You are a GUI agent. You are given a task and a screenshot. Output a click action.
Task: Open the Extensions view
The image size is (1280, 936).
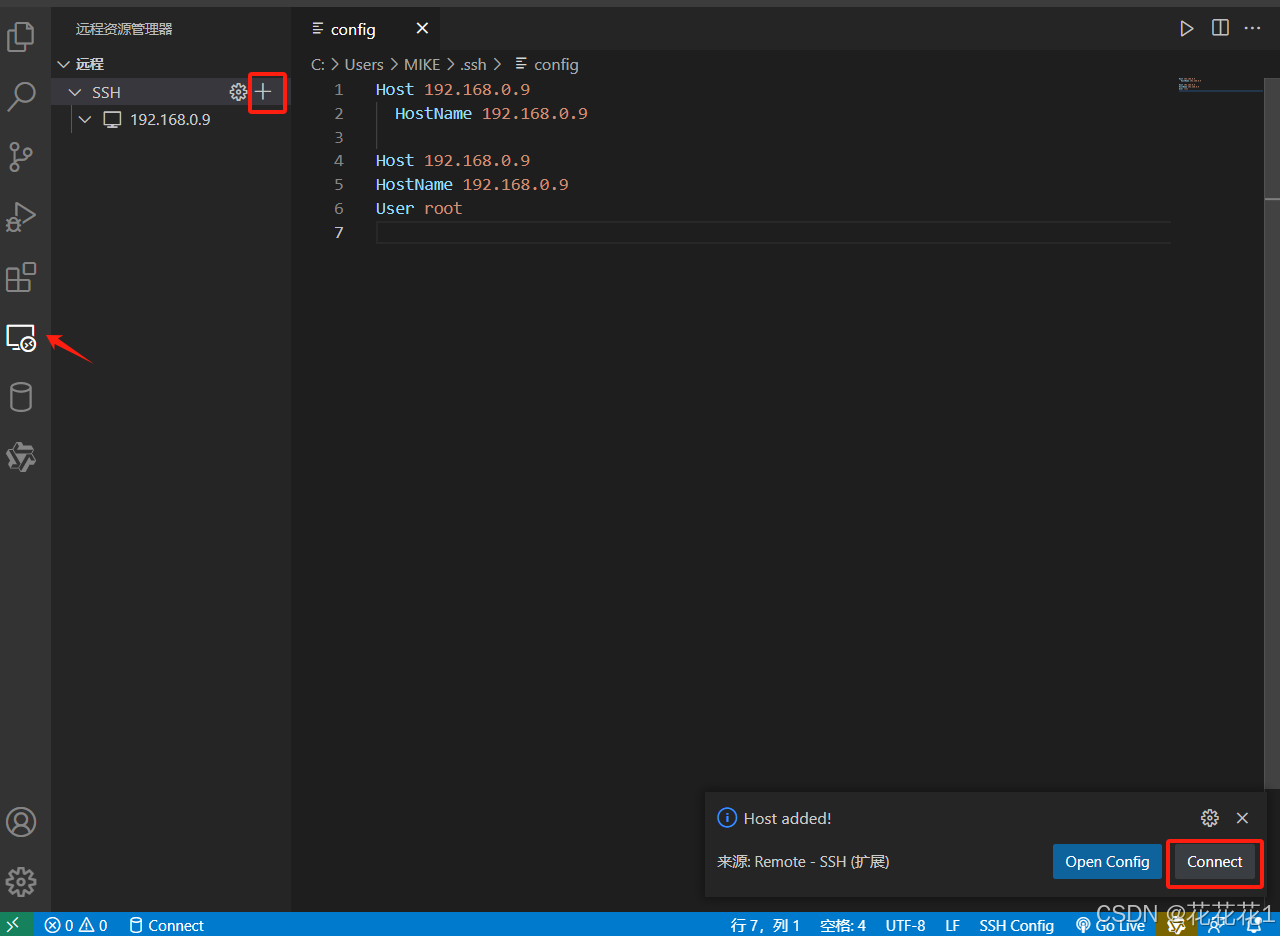coord(21,277)
